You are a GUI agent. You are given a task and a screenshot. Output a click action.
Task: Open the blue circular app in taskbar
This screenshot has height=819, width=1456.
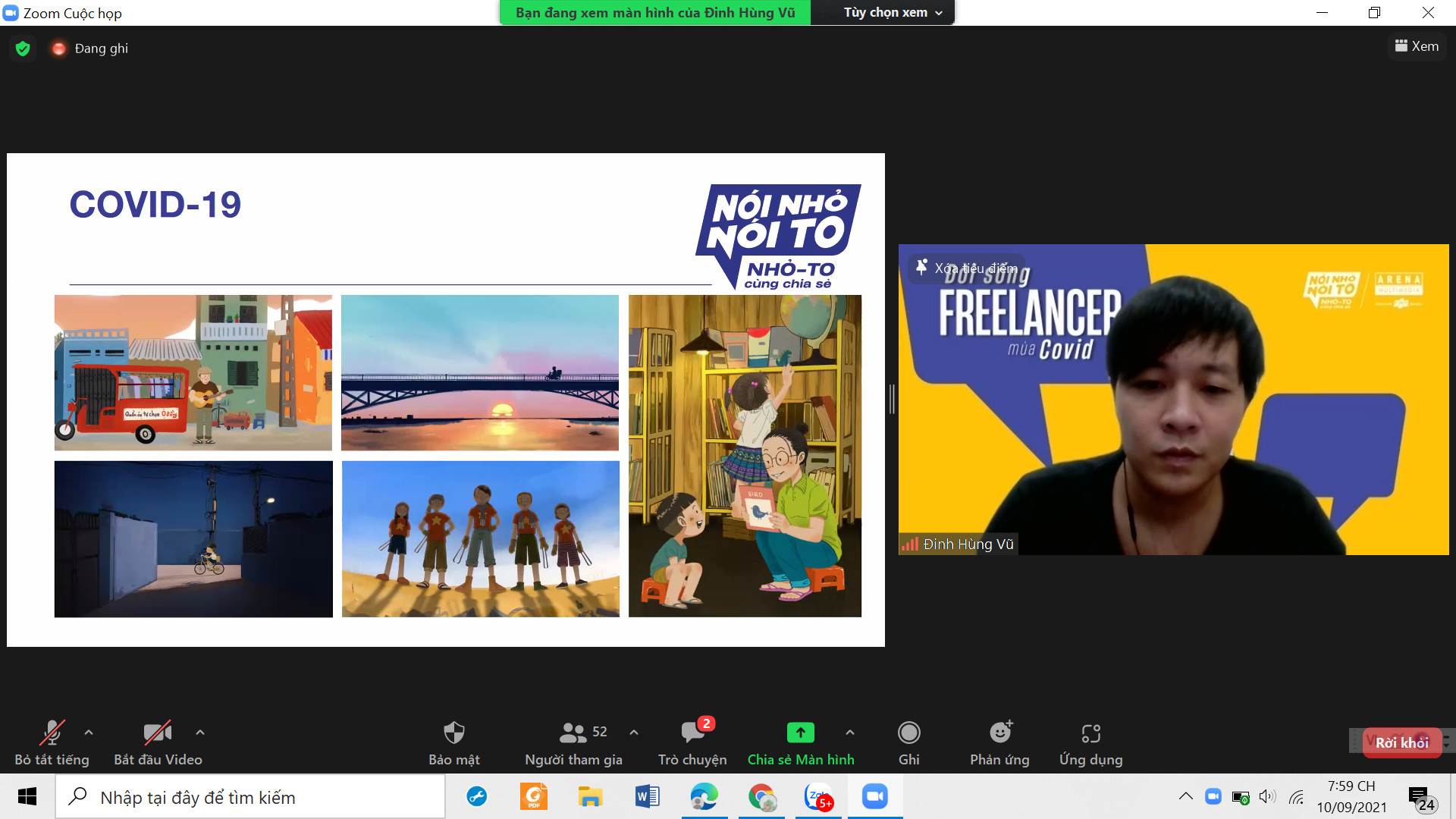476,796
